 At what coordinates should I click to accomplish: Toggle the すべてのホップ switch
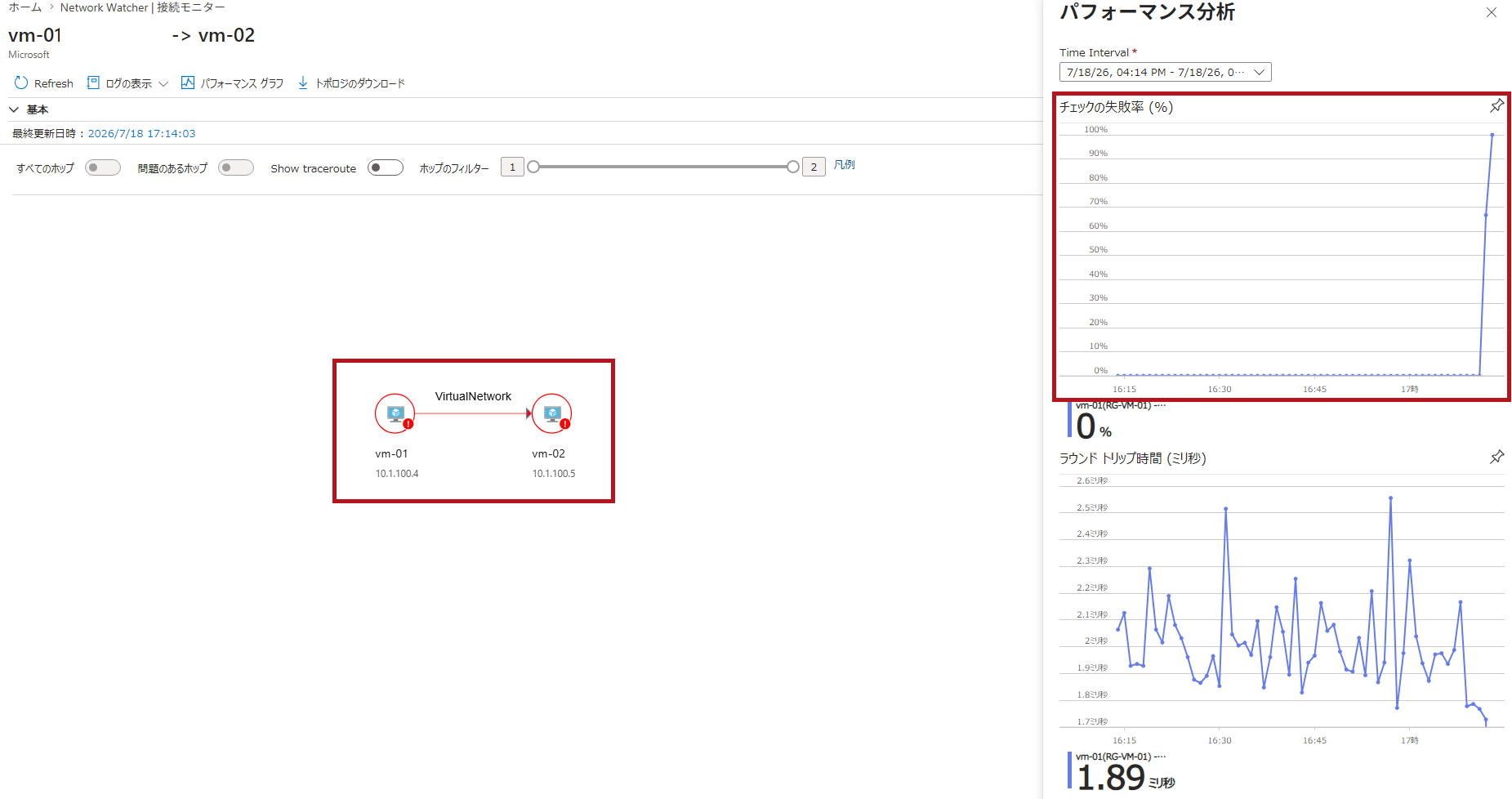click(x=103, y=167)
